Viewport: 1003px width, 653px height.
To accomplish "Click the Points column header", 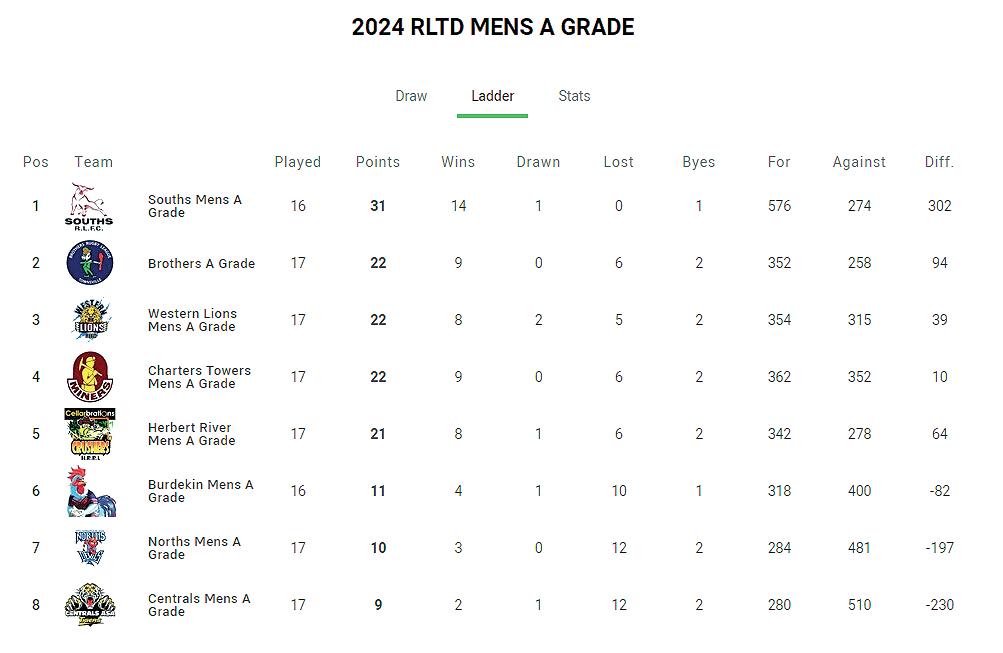I will coord(377,162).
